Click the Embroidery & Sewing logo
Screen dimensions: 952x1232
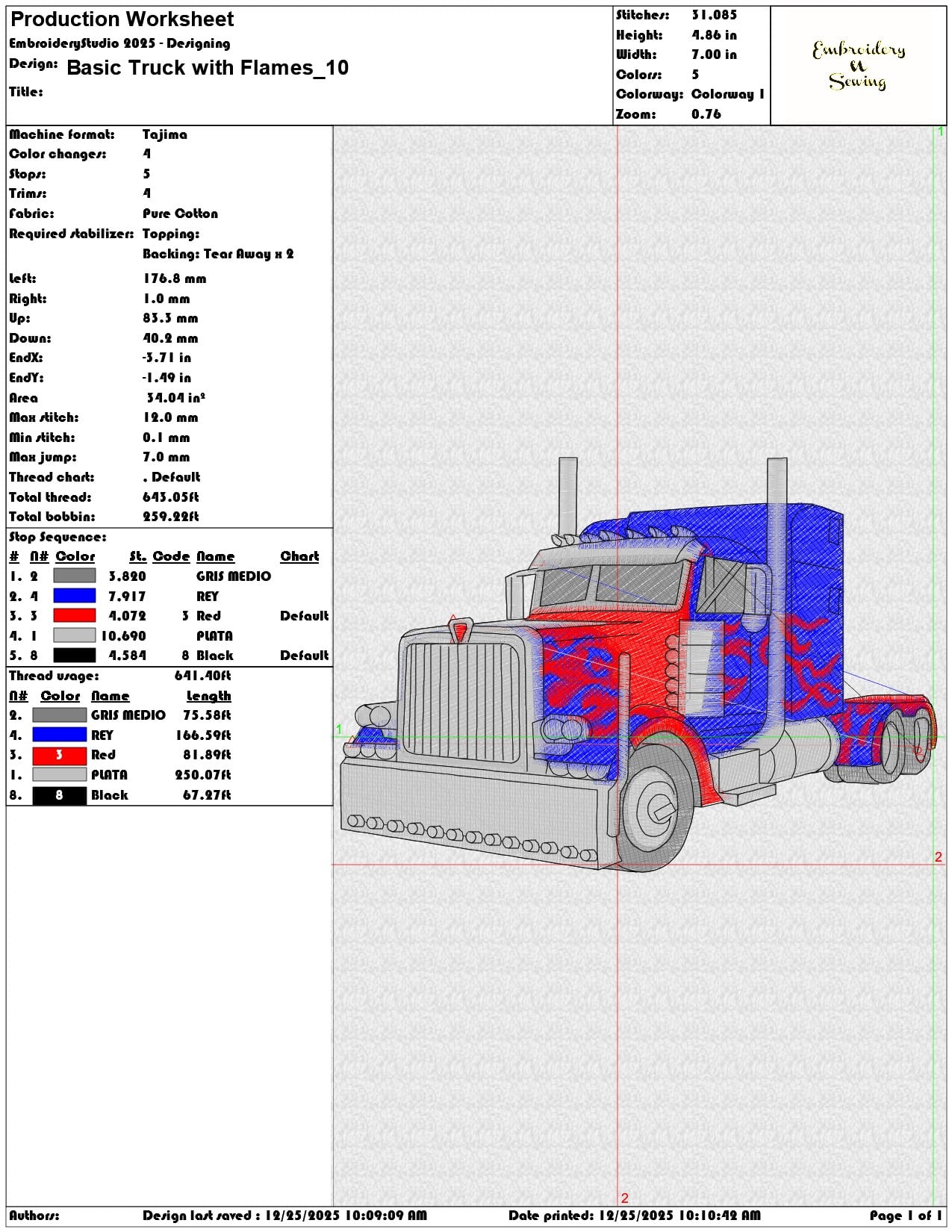click(x=859, y=66)
